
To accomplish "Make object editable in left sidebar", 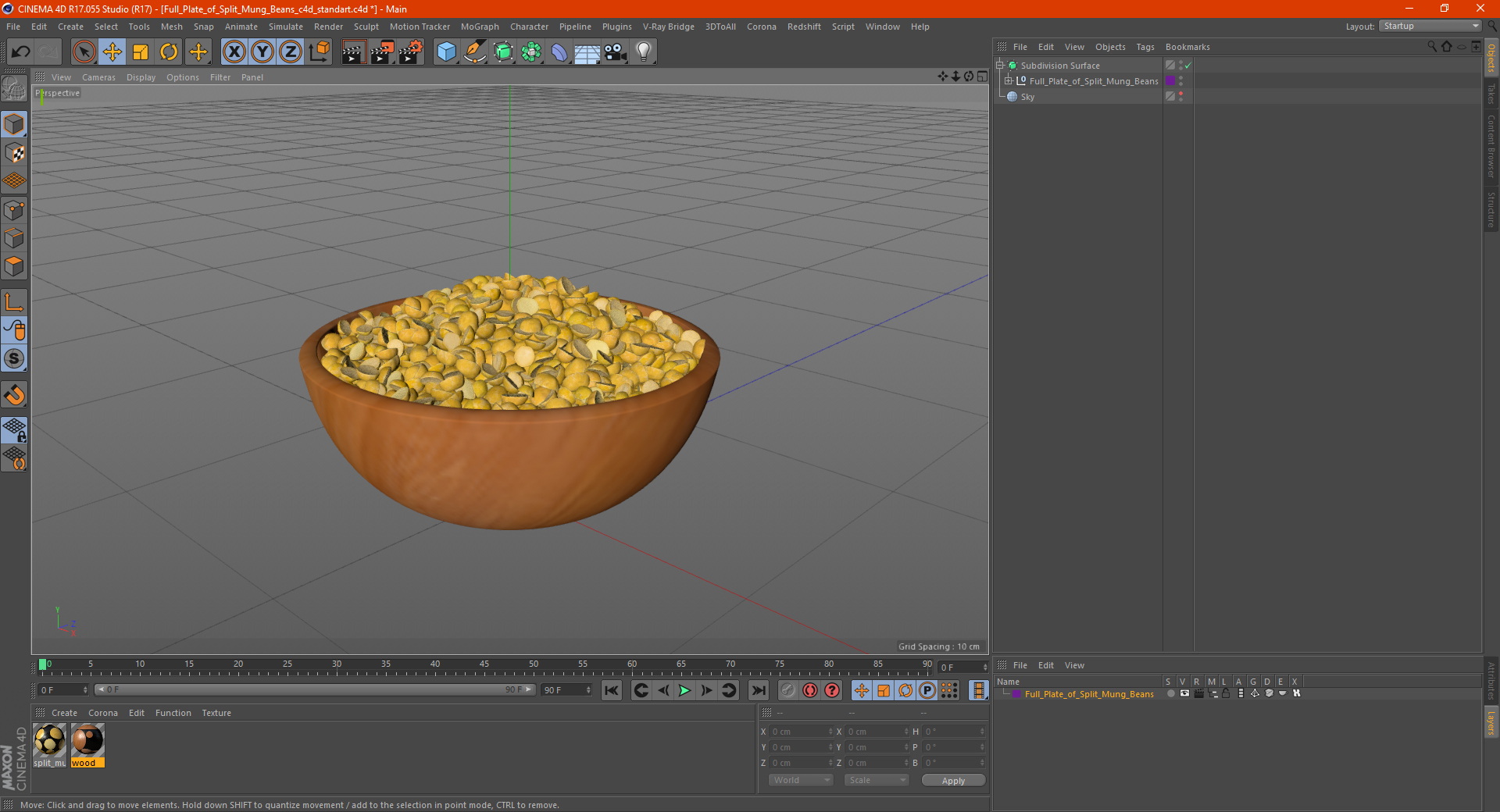I will point(14,90).
